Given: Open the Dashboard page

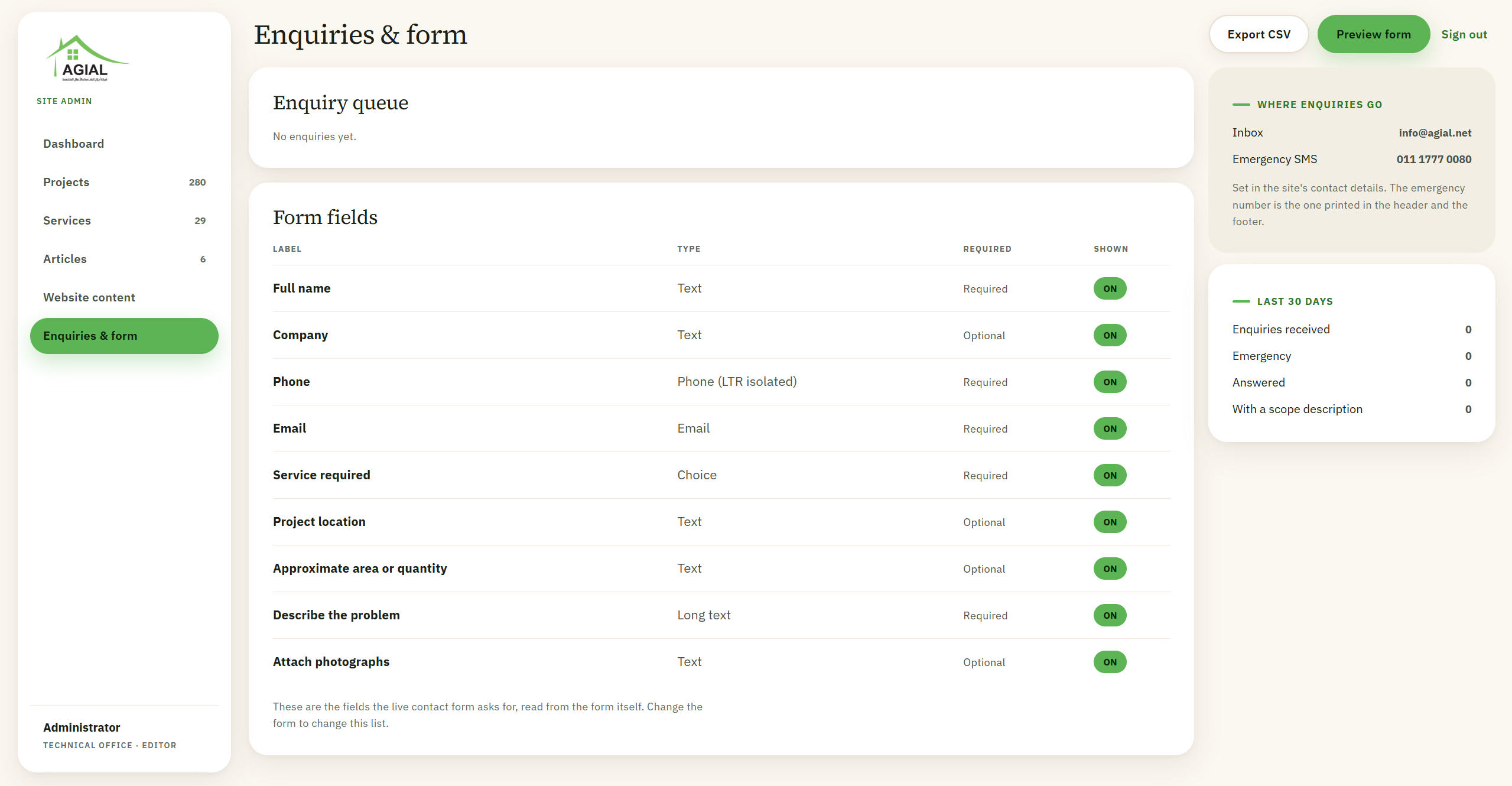Looking at the screenshot, I should click(x=124, y=144).
